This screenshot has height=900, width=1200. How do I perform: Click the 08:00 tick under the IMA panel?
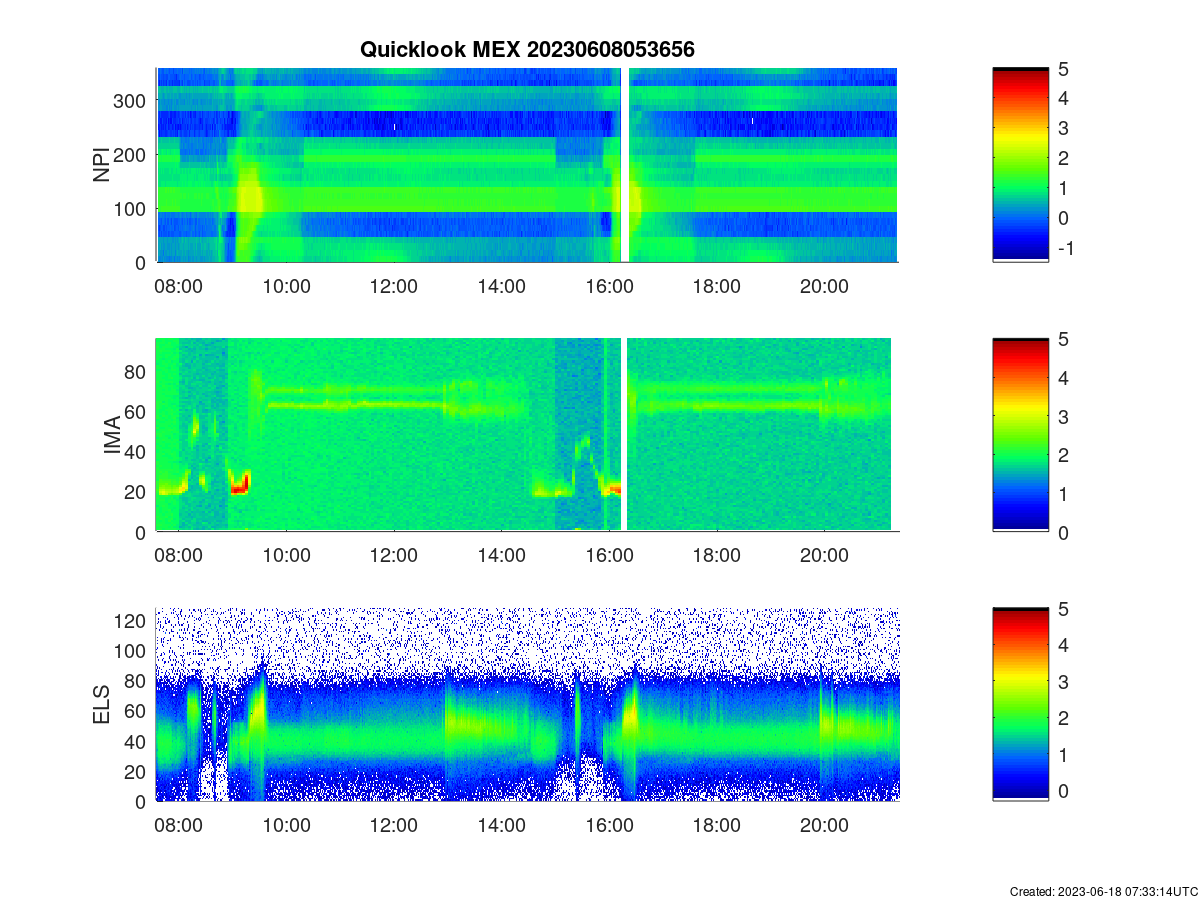[x=179, y=556]
